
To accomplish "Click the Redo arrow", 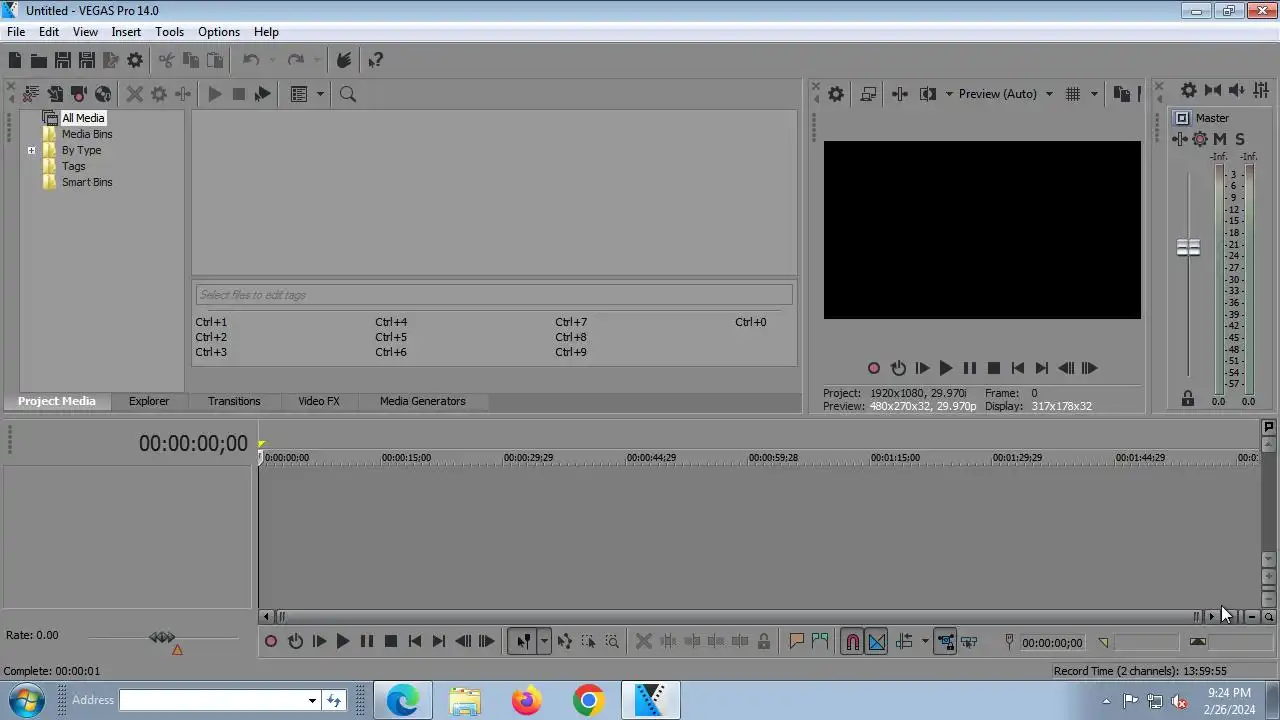I will 295,61.
